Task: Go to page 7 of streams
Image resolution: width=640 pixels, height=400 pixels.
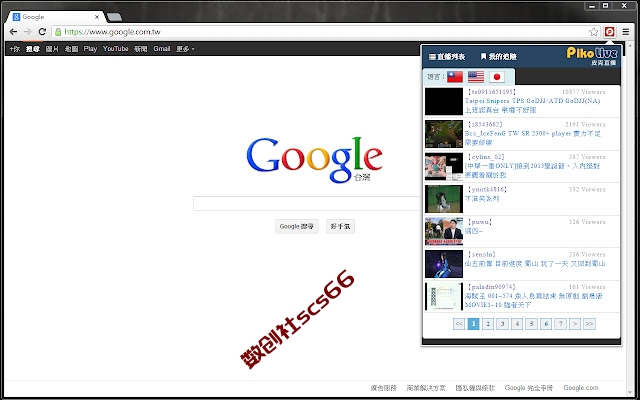Action: coord(560,324)
